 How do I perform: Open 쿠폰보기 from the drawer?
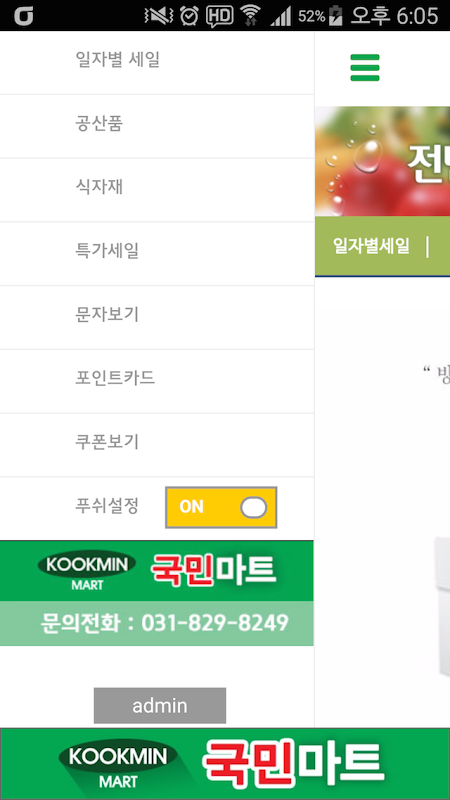tap(157, 445)
